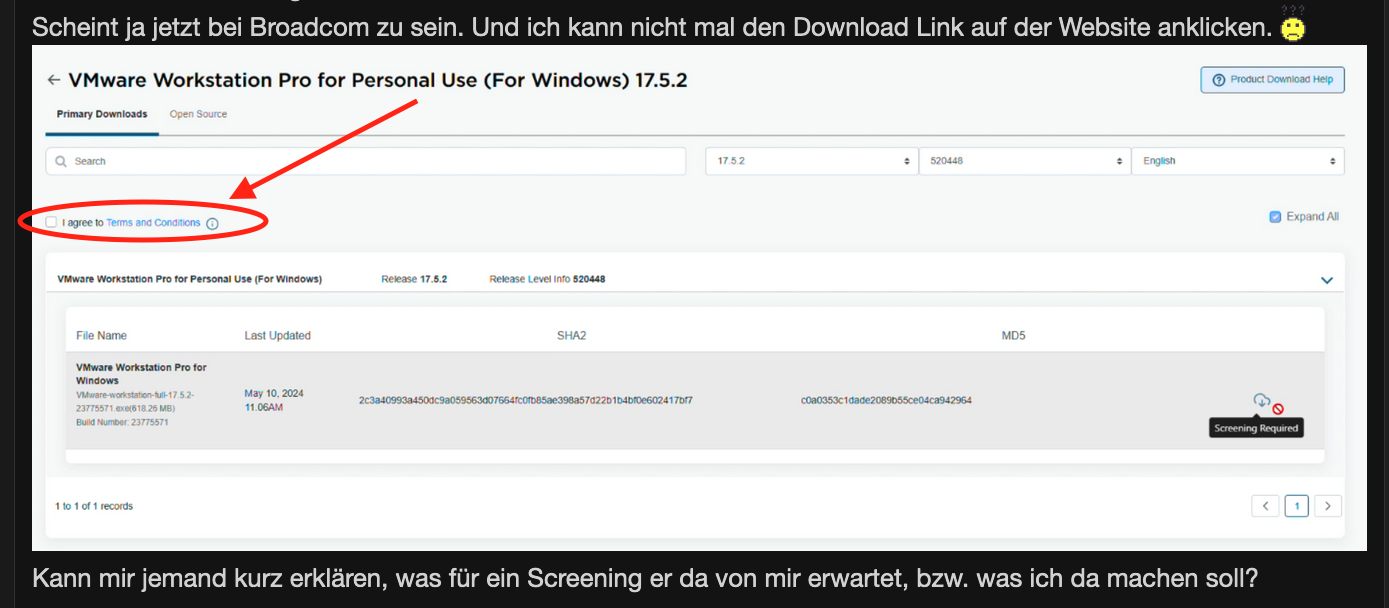Click the Release 17.5.2 label
The image size is (1389, 608).
coord(414,279)
